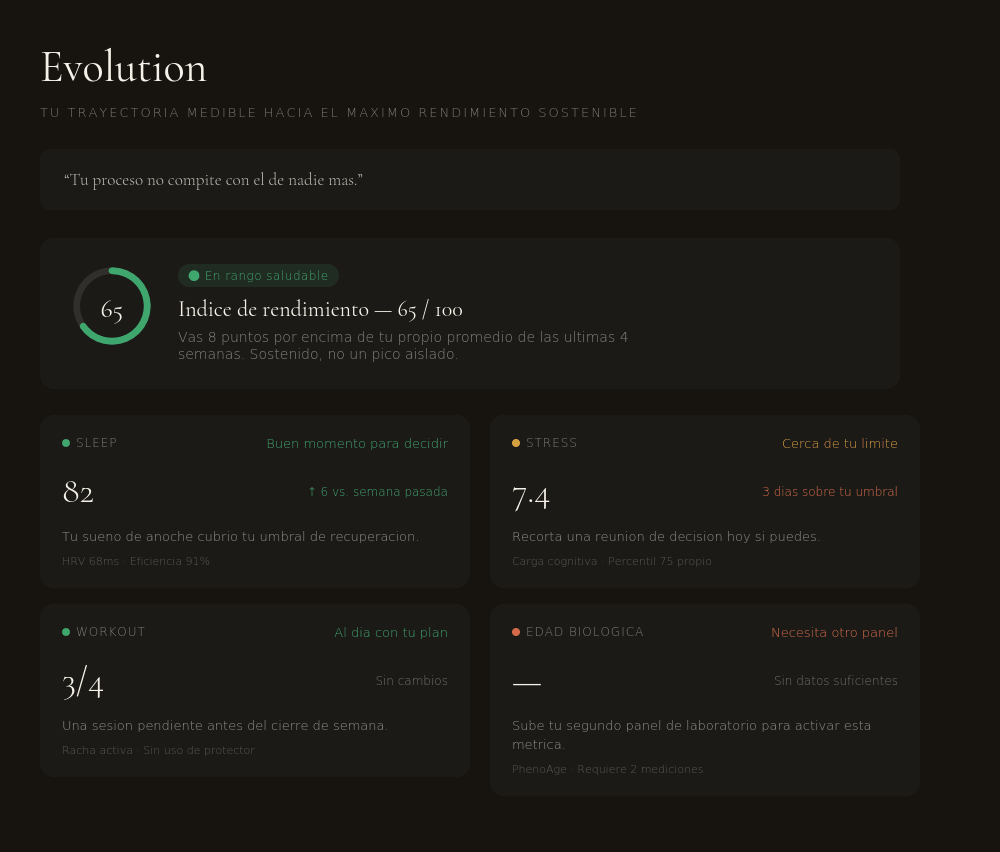Screen dimensions: 1000x852
Task: Click the Edad Biologica empty value dash
Action: click(x=527, y=684)
